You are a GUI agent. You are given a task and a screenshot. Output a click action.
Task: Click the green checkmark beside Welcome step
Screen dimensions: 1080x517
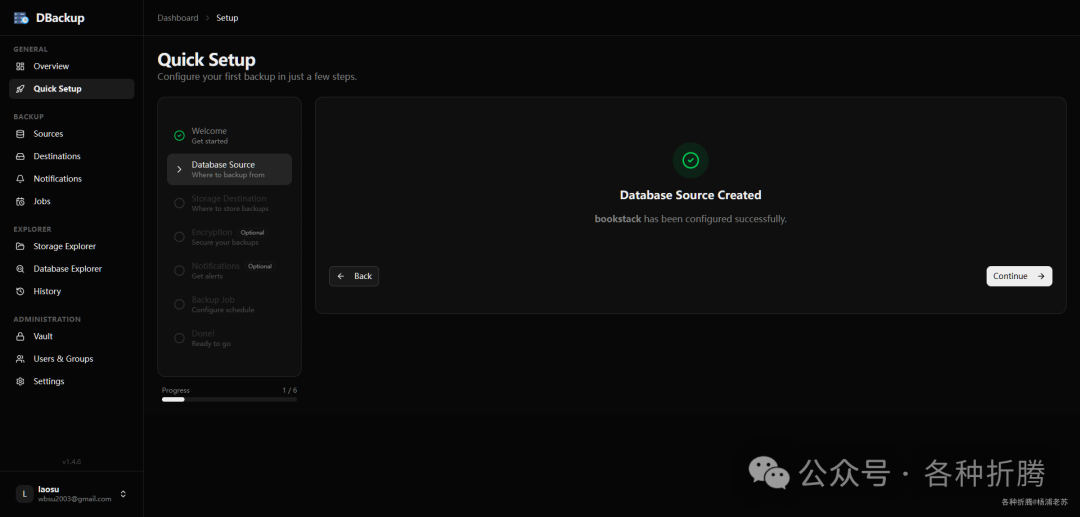coord(179,136)
